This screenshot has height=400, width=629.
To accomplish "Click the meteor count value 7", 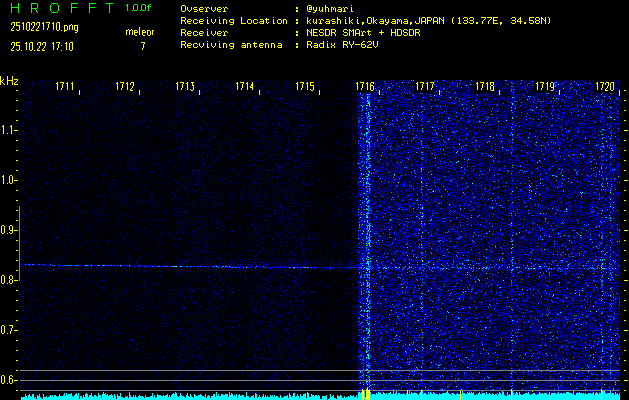I will pos(143,46).
